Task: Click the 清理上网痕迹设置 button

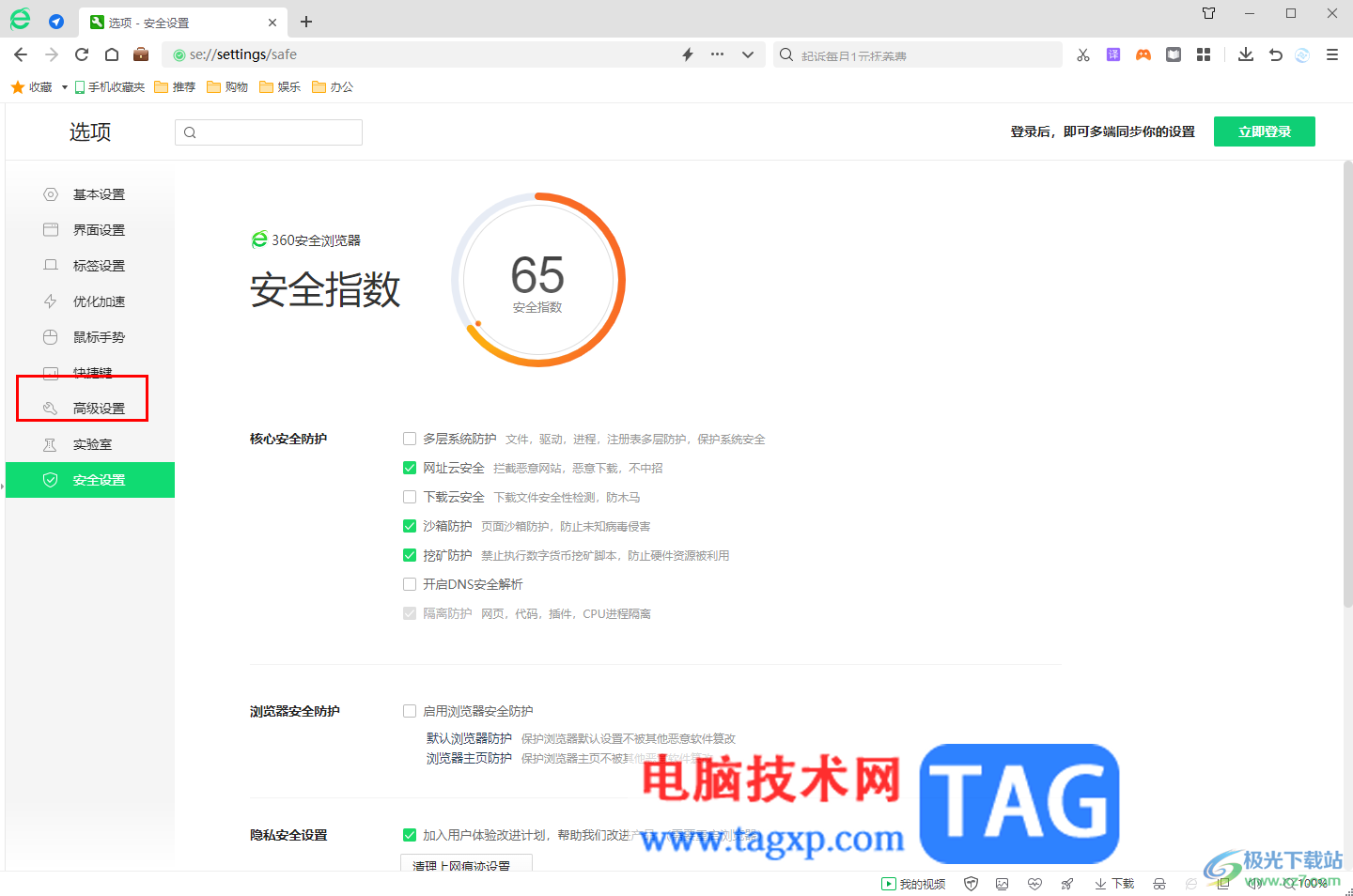Action: [x=467, y=863]
